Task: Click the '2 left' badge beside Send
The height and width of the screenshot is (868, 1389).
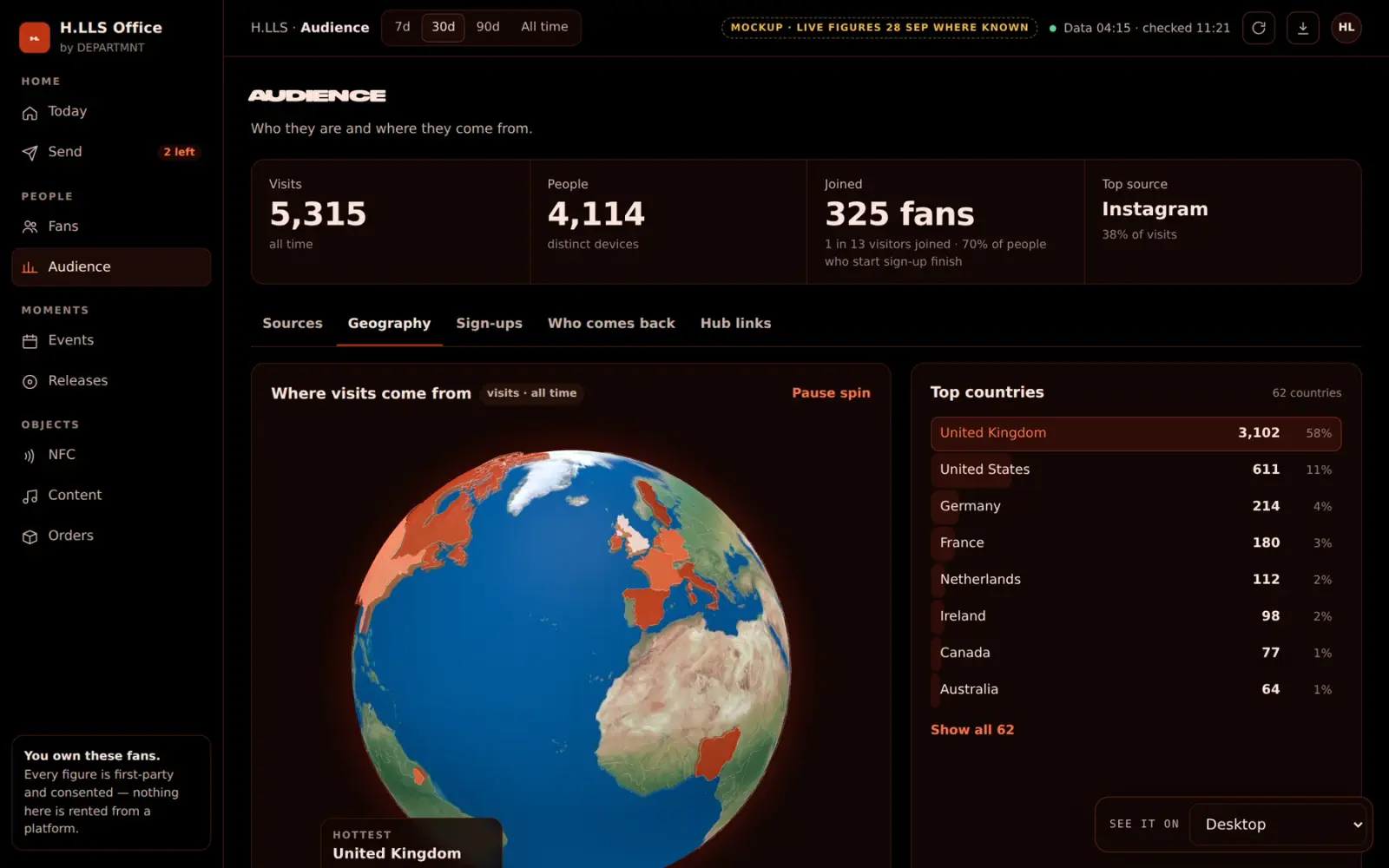Action: tap(179, 152)
